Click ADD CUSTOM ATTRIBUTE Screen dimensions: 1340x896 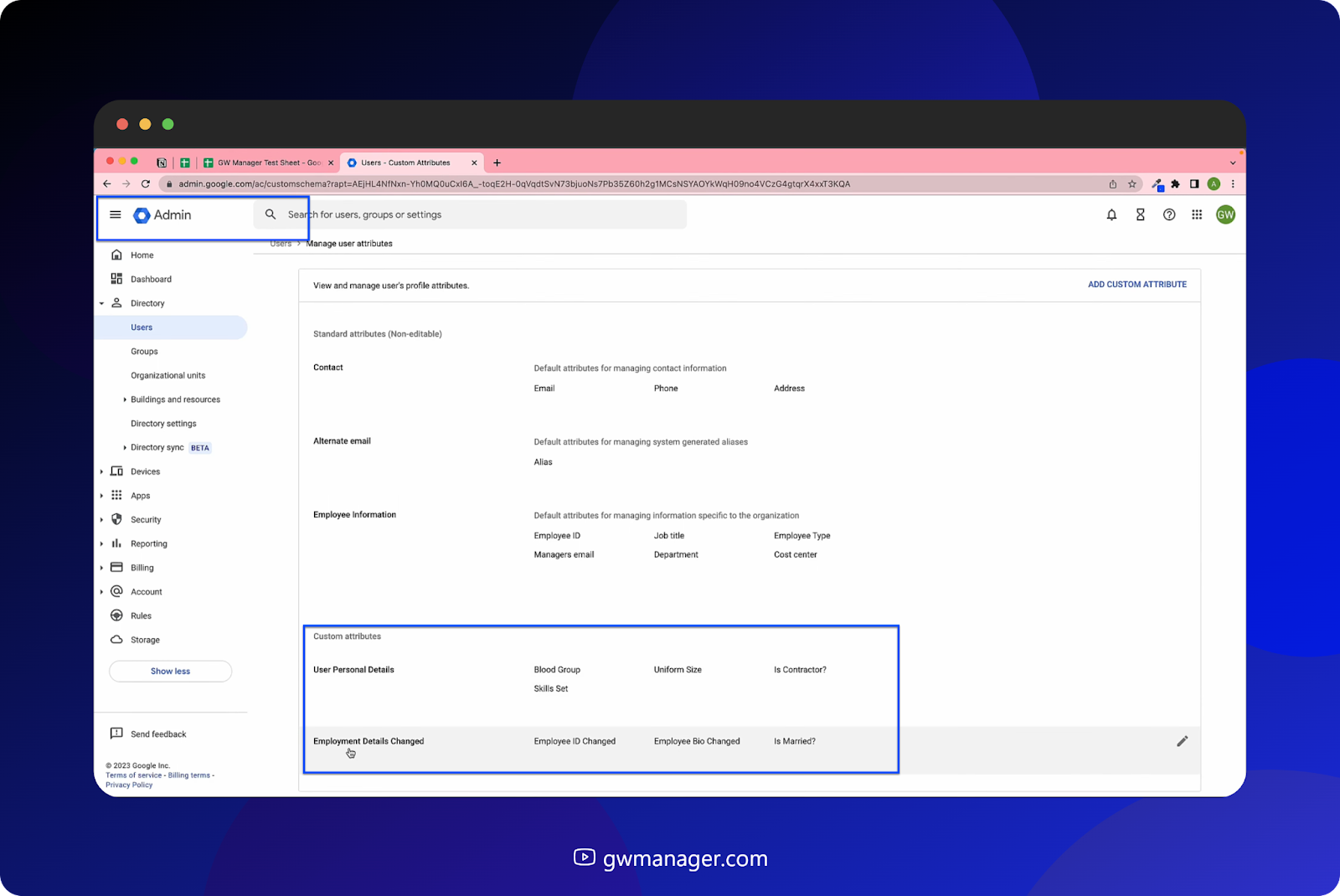point(1136,285)
